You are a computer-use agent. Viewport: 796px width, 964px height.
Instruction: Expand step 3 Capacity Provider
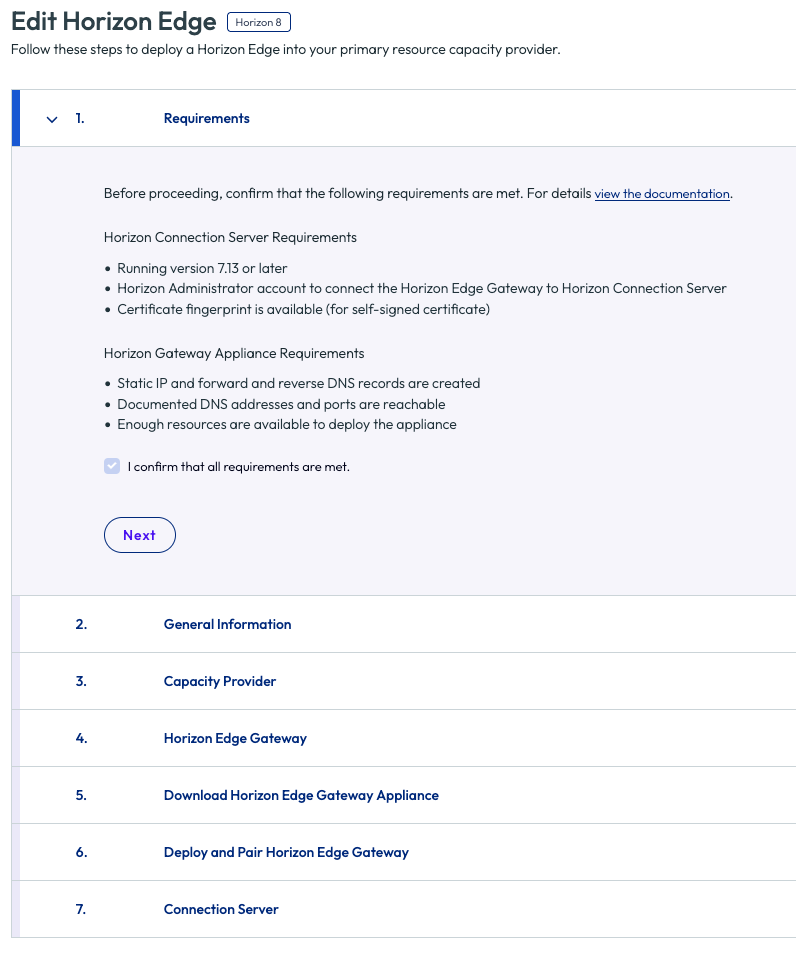[219, 681]
